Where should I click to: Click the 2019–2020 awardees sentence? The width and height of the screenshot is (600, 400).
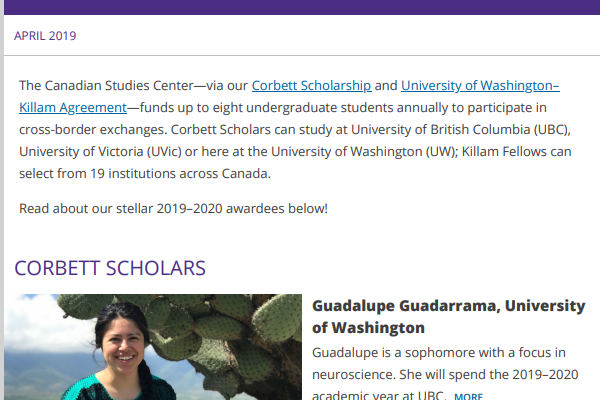tap(173, 209)
